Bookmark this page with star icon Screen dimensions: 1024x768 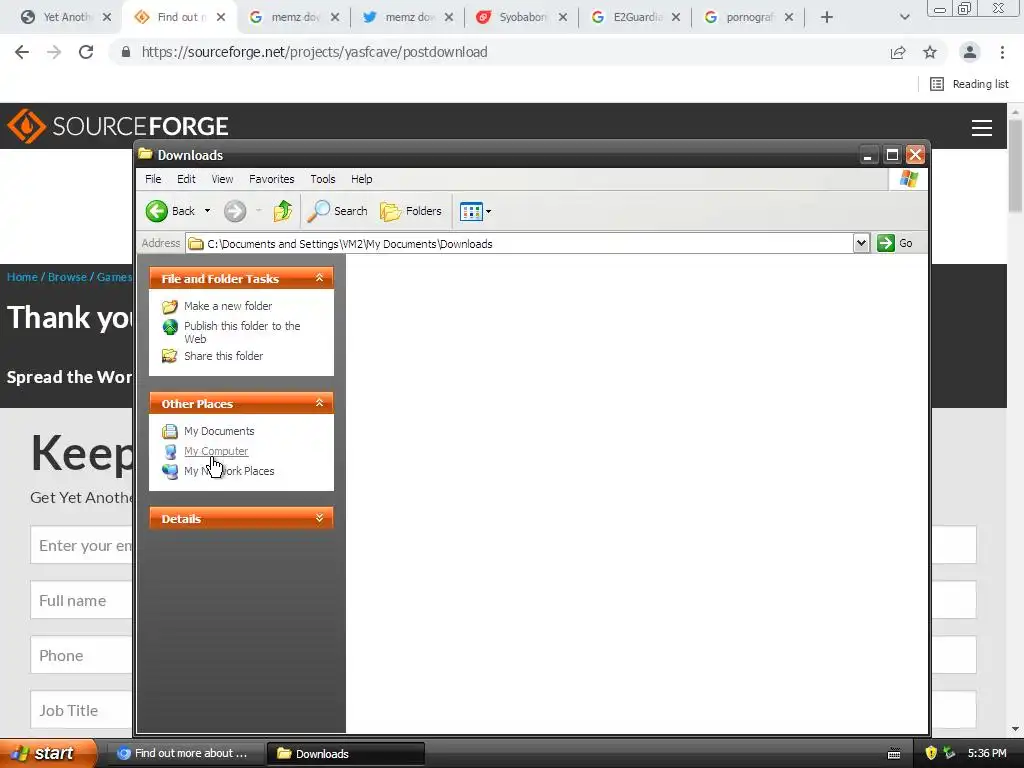[930, 52]
